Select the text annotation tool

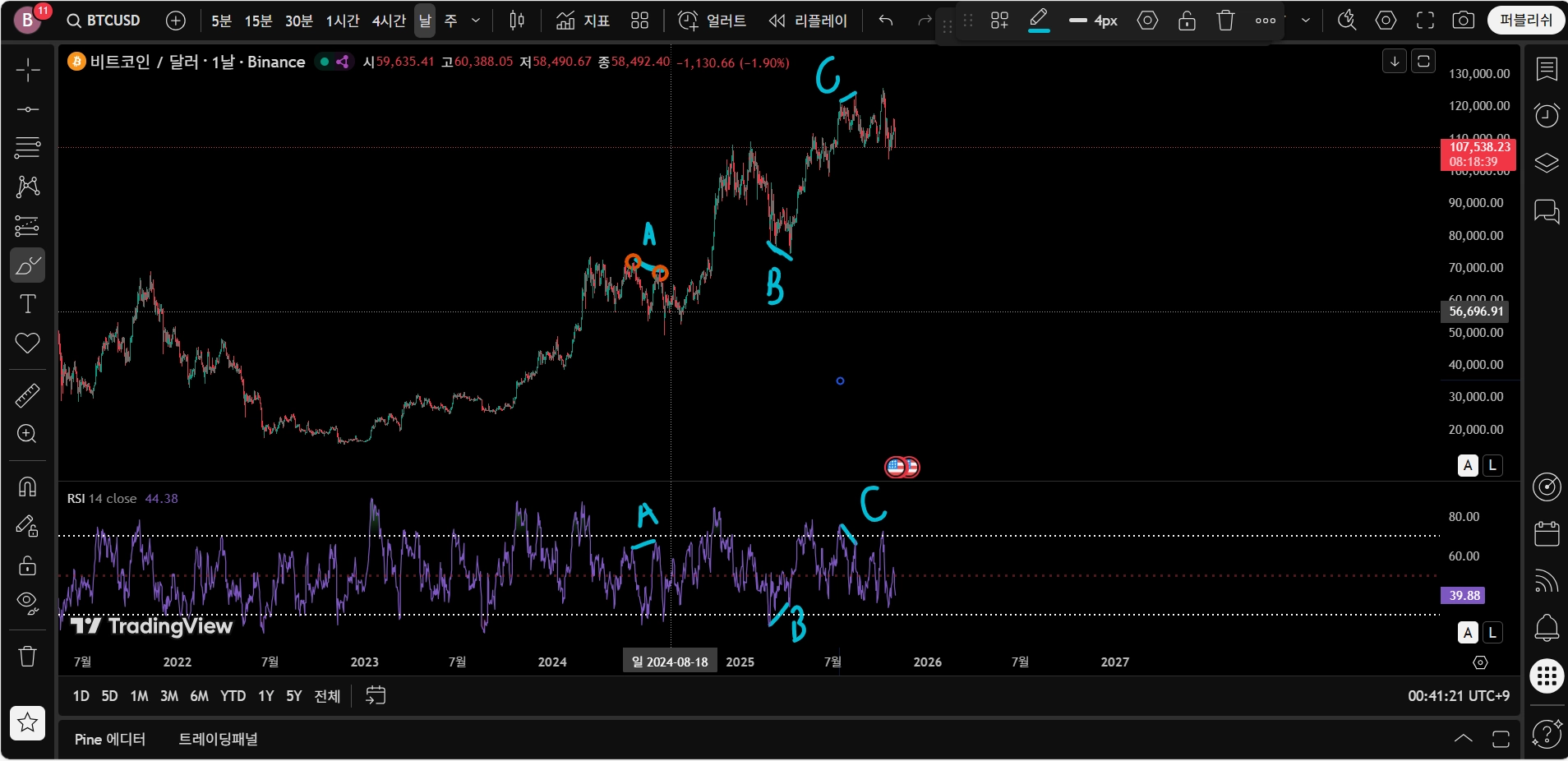[x=27, y=304]
